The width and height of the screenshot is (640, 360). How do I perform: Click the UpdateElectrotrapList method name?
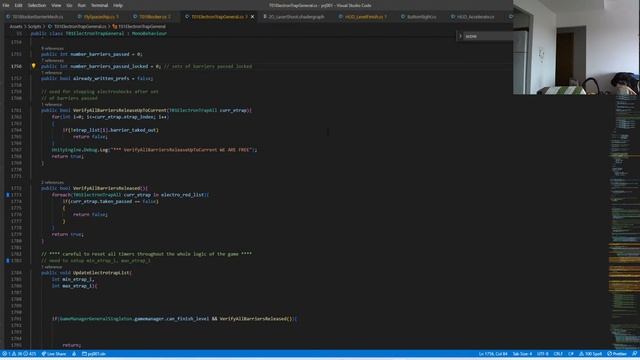(x=101, y=273)
